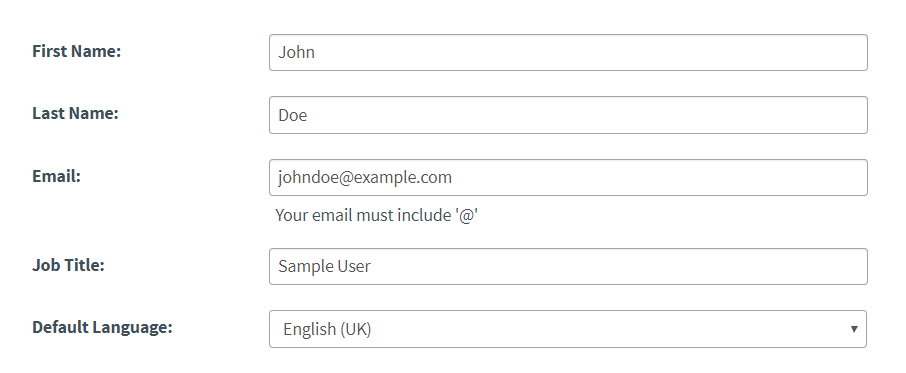Click the word 'User' in Job Title field
This screenshot has height=373, width=906.
click(x=354, y=266)
